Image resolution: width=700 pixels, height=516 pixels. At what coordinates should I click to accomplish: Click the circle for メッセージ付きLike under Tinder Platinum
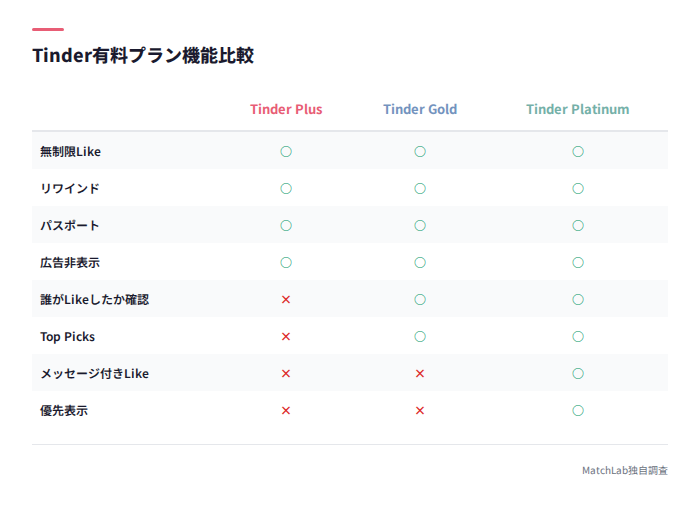click(578, 374)
